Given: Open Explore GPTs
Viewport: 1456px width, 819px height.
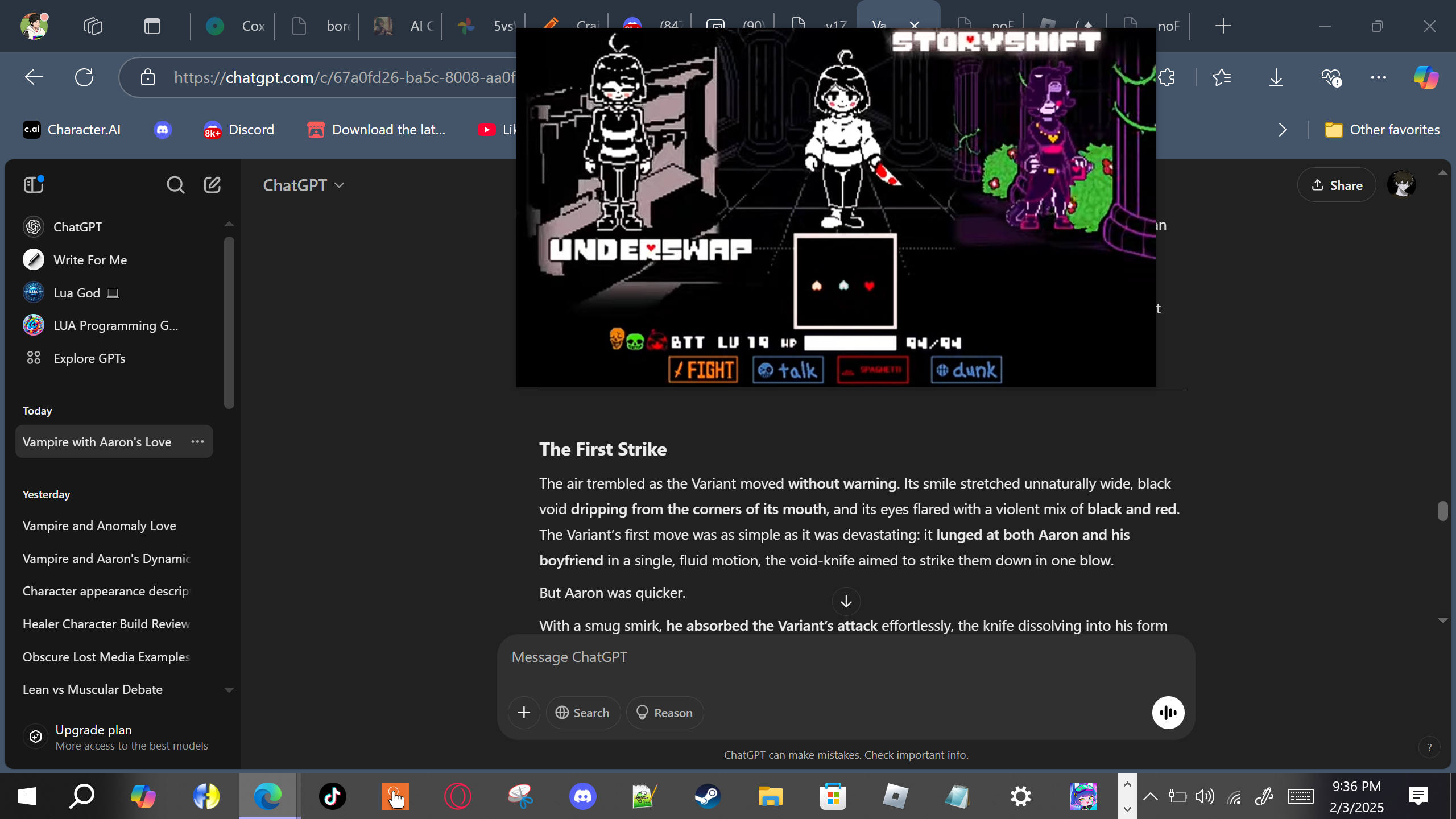Looking at the screenshot, I should 114,358.
